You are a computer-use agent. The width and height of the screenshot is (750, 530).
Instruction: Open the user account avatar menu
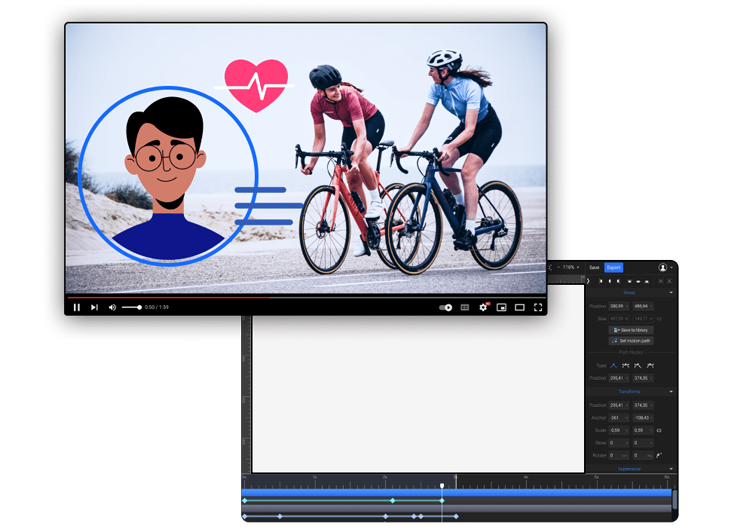pos(662,267)
